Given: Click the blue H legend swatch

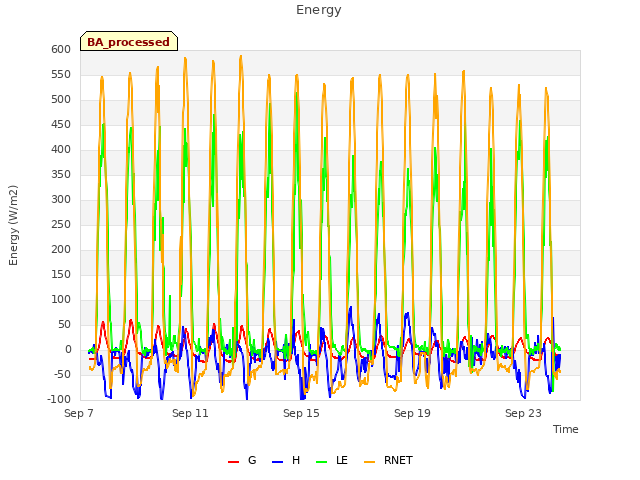Looking at the screenshot, I should (x=277, y=461).
